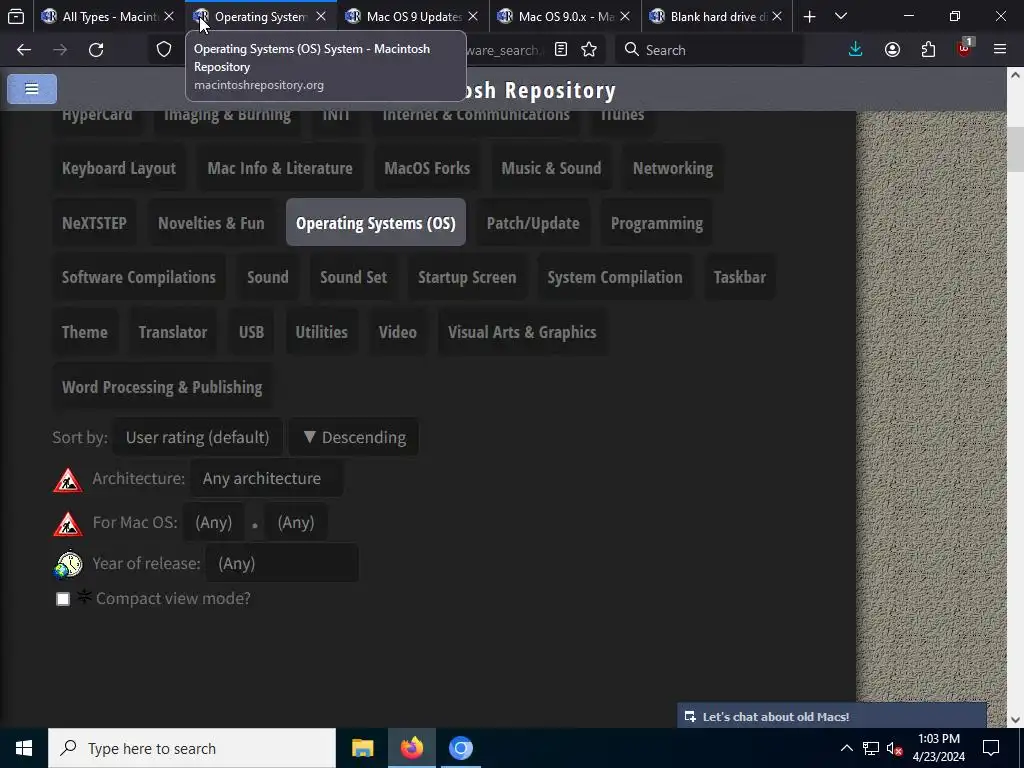Screen dimensions: 1024x768
Task: Select the Novelties & Fun category
Action: [211, 223]
